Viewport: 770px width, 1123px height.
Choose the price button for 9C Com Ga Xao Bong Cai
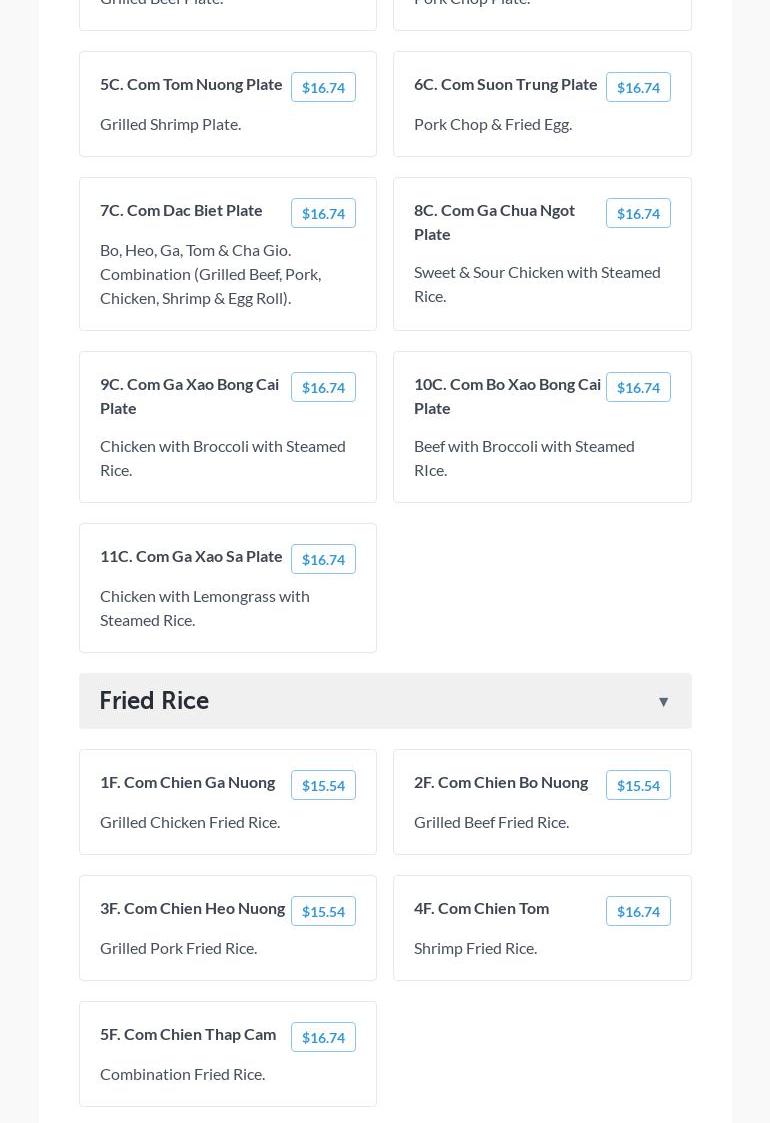coord(323,387)
